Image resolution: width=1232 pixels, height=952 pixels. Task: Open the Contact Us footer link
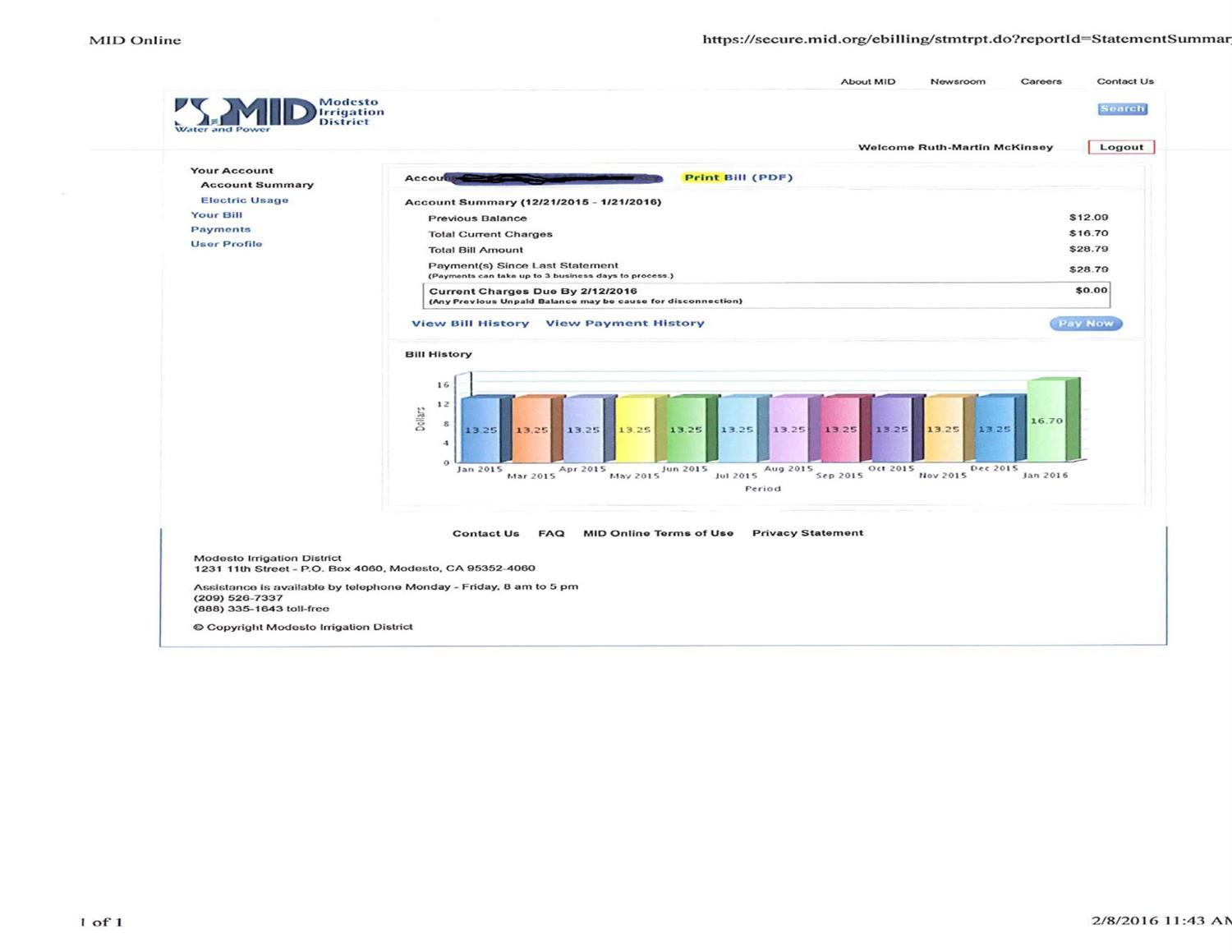click(x=485, y=534)
